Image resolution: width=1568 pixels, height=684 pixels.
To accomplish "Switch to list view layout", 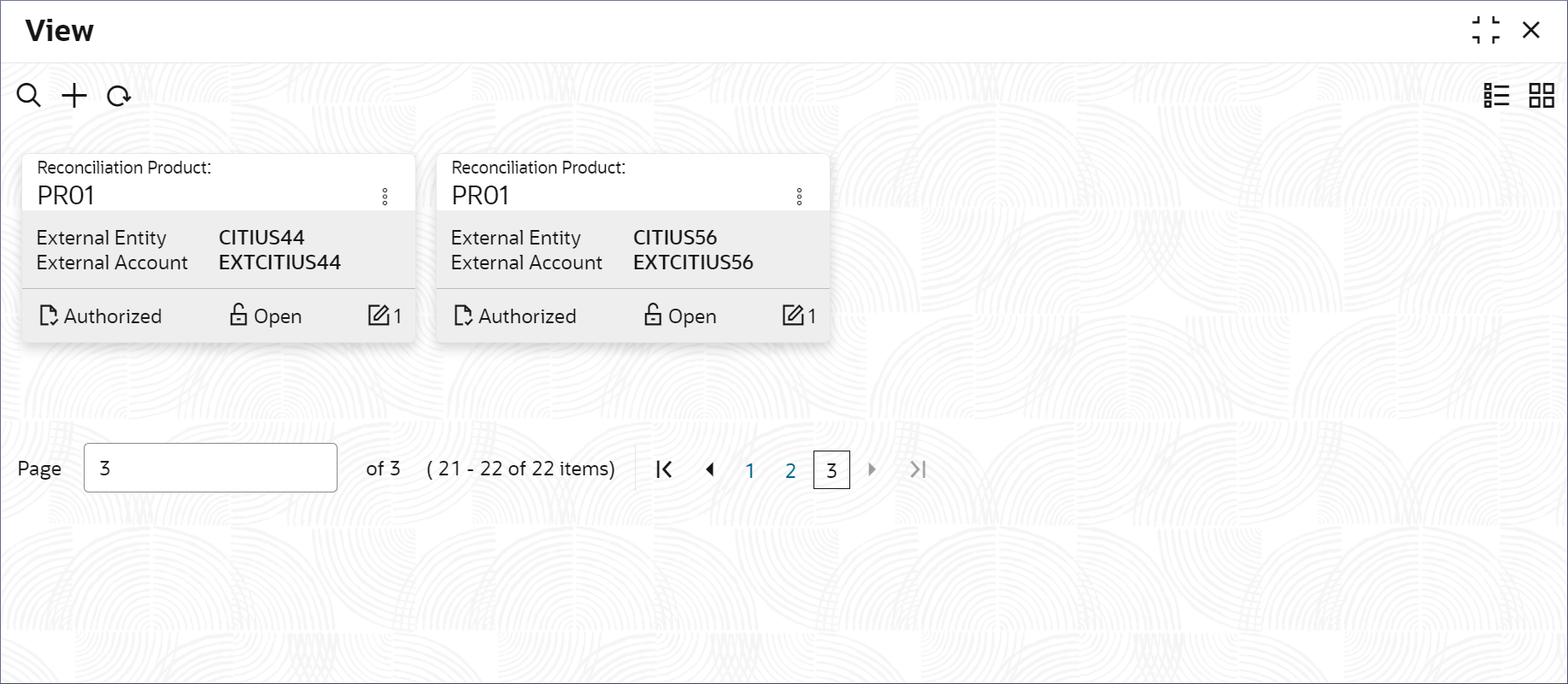I will pyautogui.click(x=1496, y=96).
